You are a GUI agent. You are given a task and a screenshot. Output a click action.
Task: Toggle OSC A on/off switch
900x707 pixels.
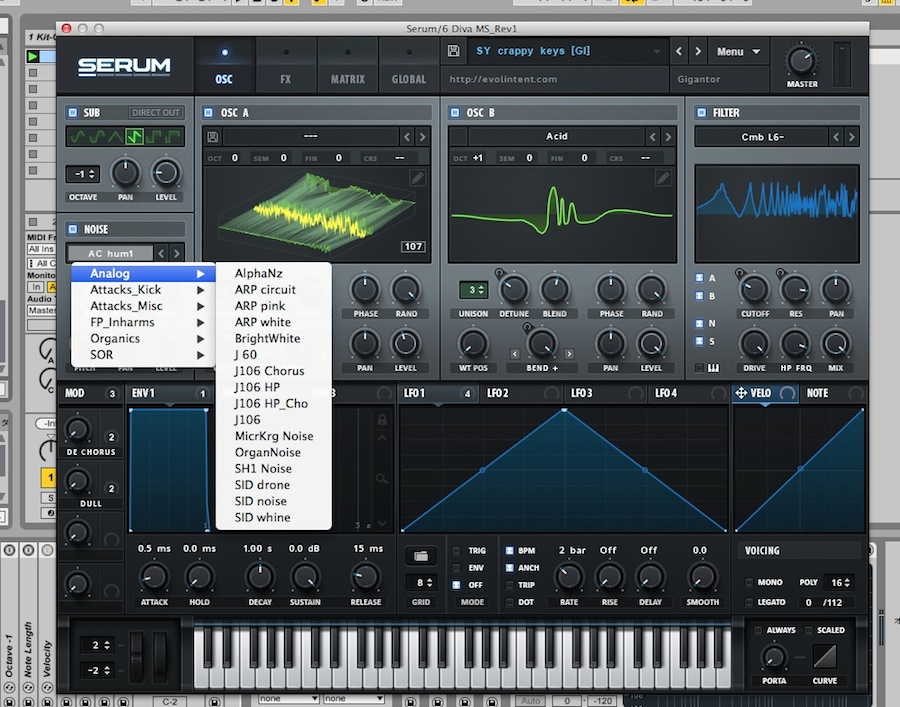pos(208,112)
